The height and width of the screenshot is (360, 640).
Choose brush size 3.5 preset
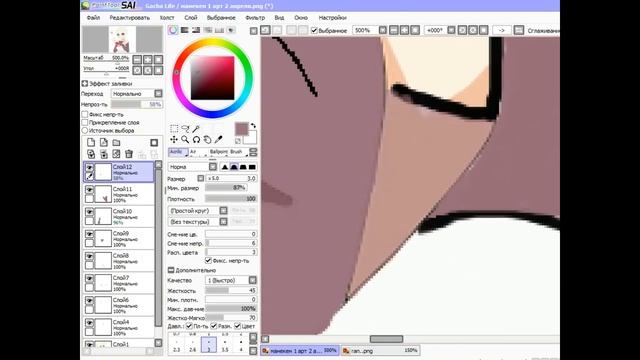click(x=225, y=344)
